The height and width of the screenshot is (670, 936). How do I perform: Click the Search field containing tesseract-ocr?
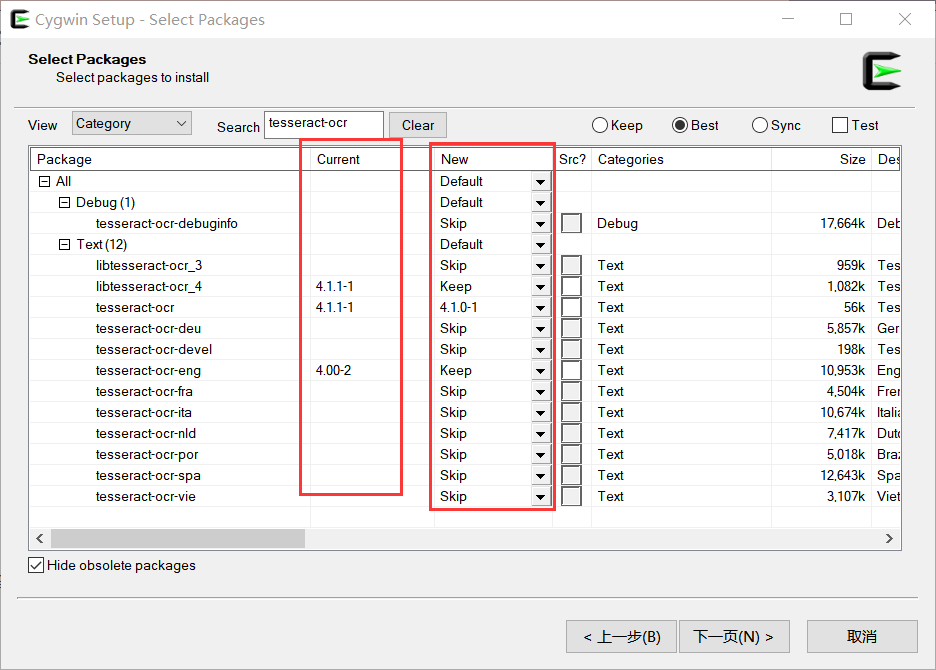coord(324,124)
